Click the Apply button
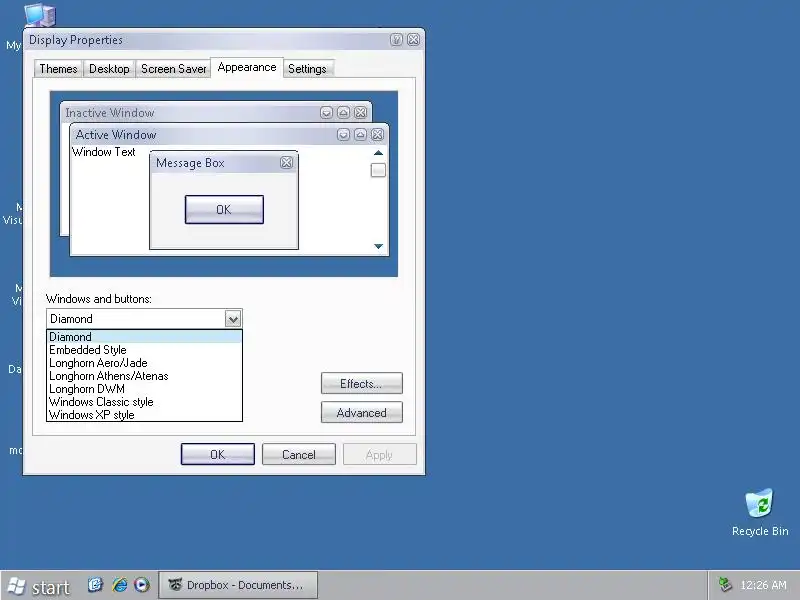800x600 pixels. click(x=380, y=454)
